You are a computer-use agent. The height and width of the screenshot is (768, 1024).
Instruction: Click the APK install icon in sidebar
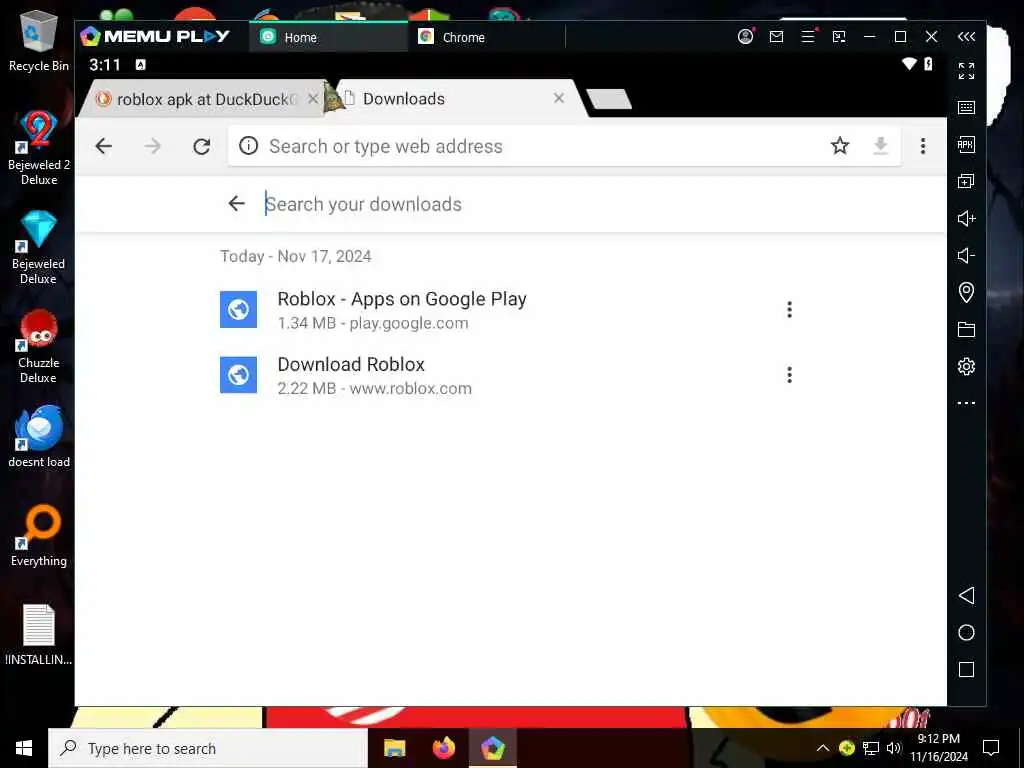tap(967, 144)
